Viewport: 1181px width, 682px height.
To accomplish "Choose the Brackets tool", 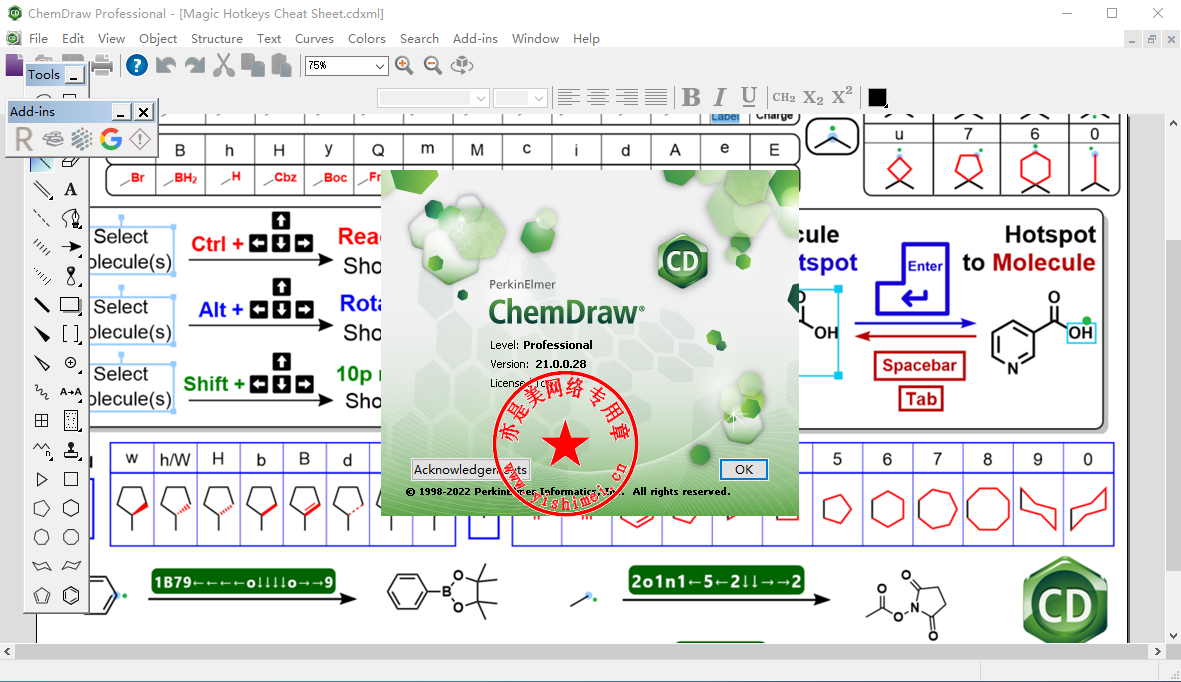I will (71, 334).
